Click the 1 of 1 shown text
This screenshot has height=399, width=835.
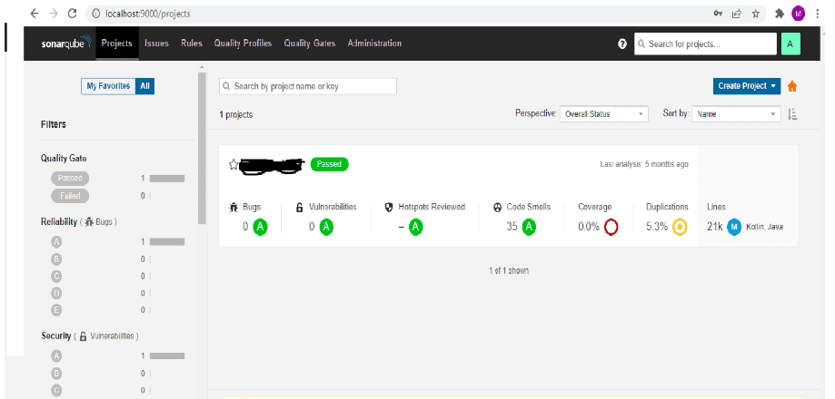(x=509, y=271)
